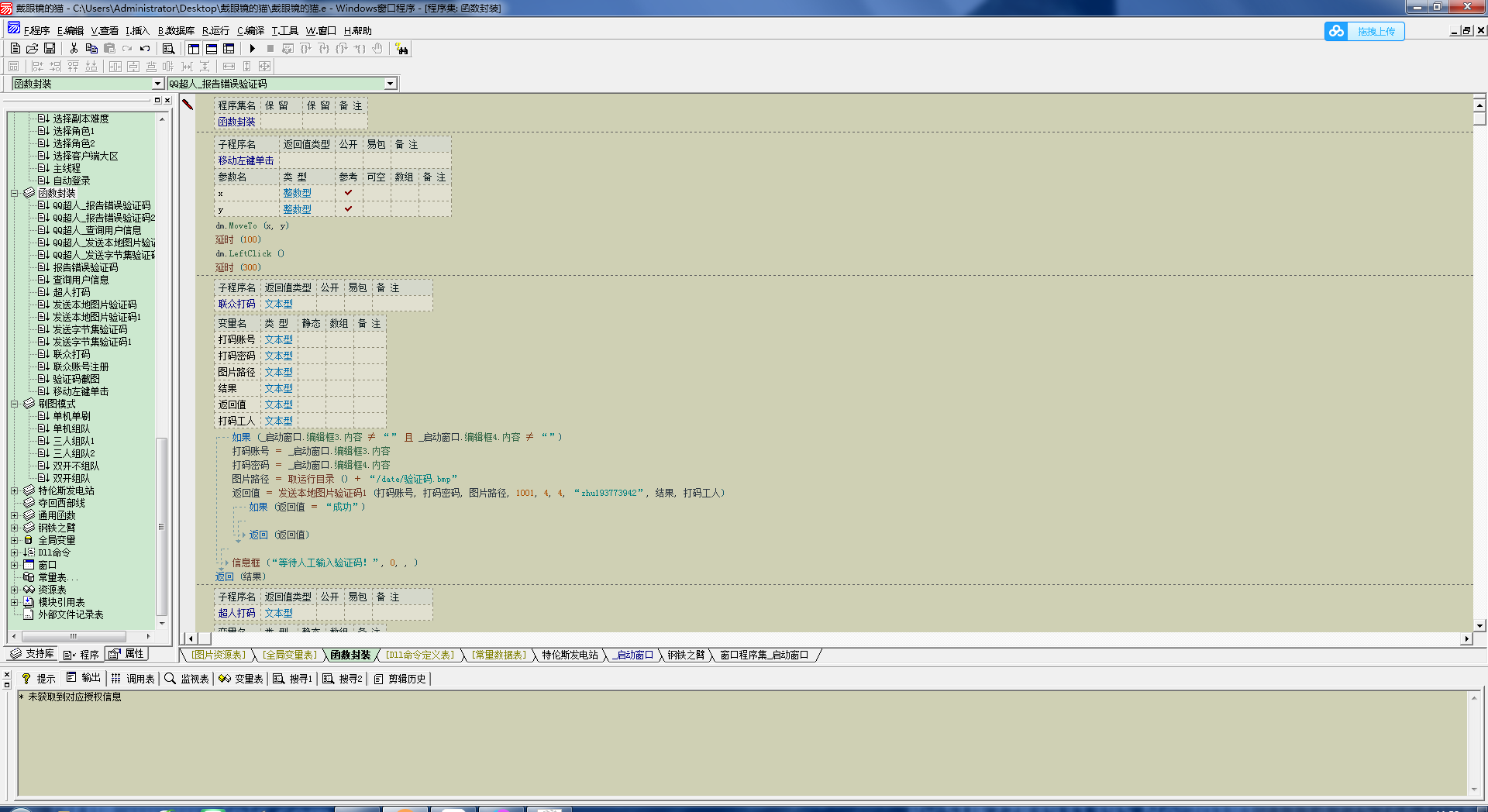This screenshot has height=812, width=1488.
Task: Select QQ超人_查询用户信息 in the tree
Action: (x=97, y=230)
